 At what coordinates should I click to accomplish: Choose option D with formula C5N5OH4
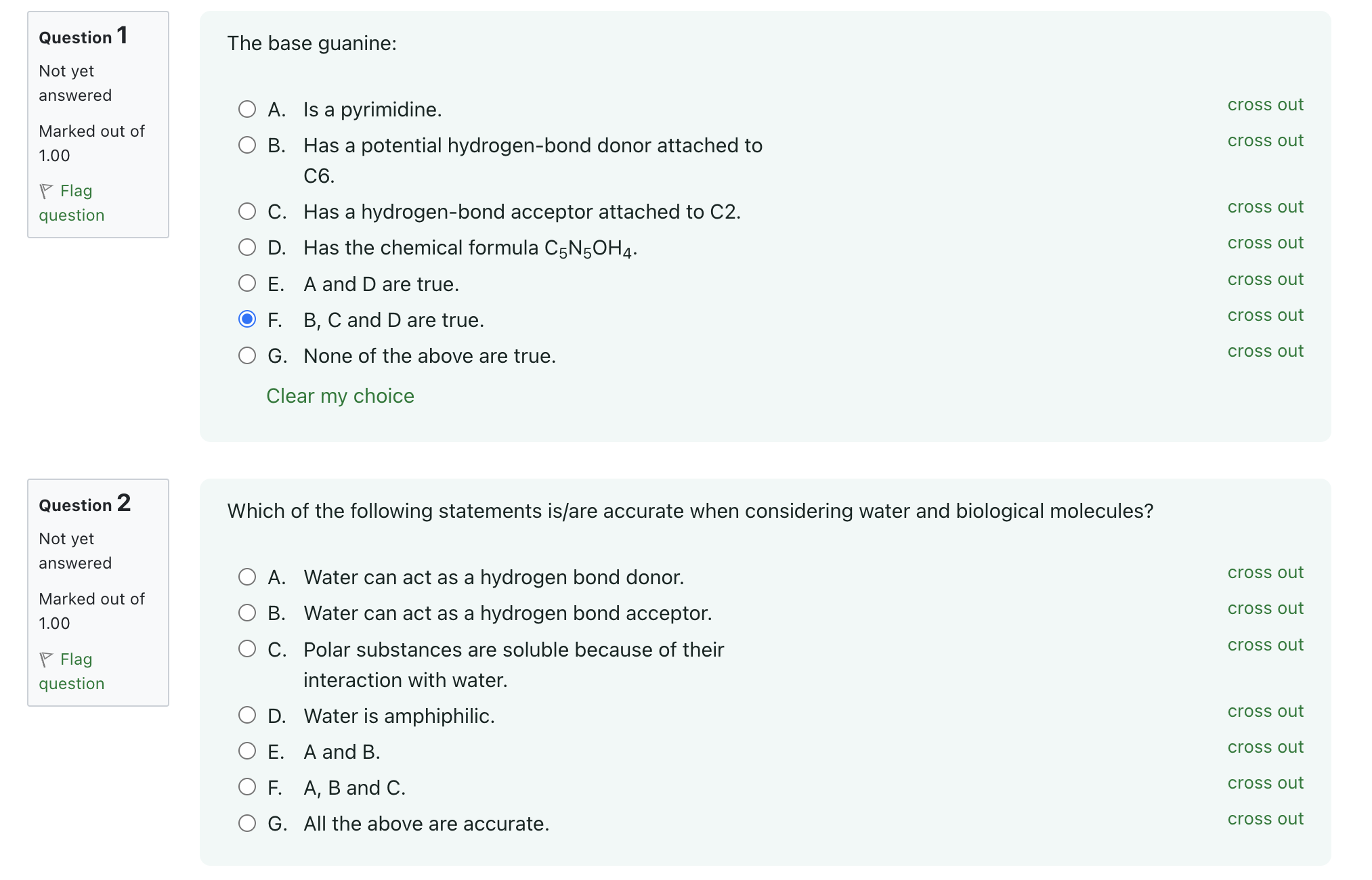tap(247, 247)
